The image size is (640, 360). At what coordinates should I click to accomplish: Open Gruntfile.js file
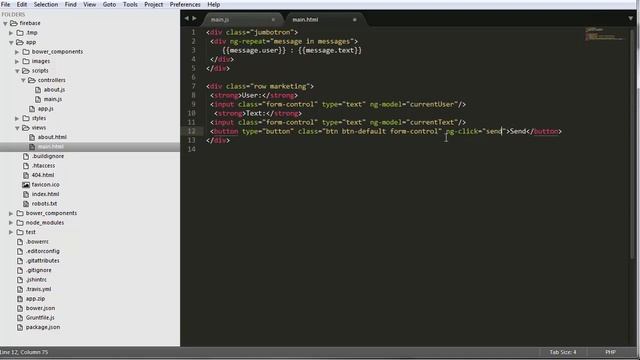tap(40, 318)
